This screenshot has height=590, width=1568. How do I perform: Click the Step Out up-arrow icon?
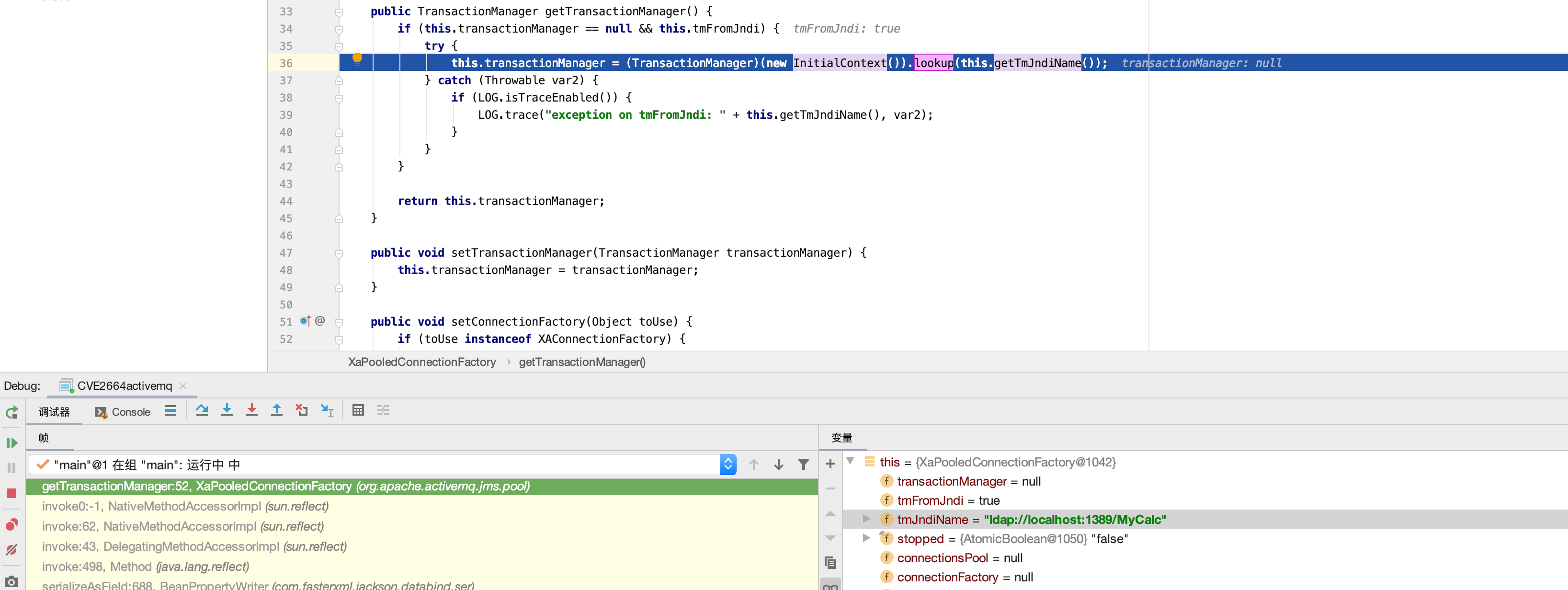coord(276,410)
